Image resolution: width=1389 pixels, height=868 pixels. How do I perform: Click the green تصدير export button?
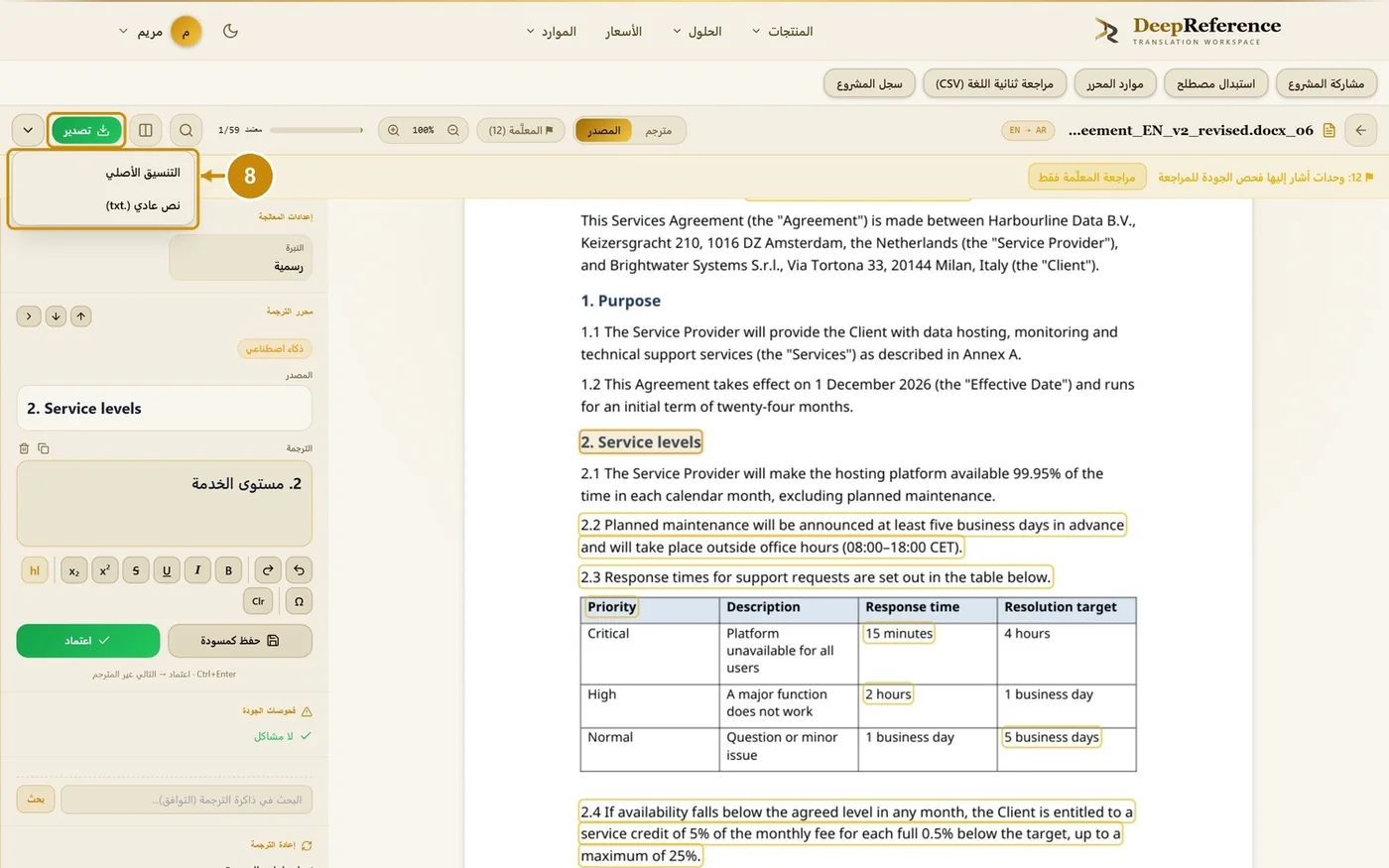pos(86,130)
